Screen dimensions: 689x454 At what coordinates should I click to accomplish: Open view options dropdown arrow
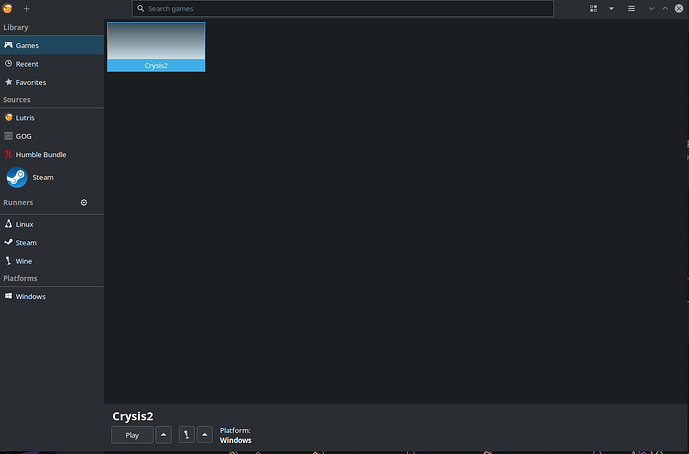(611, 8)
